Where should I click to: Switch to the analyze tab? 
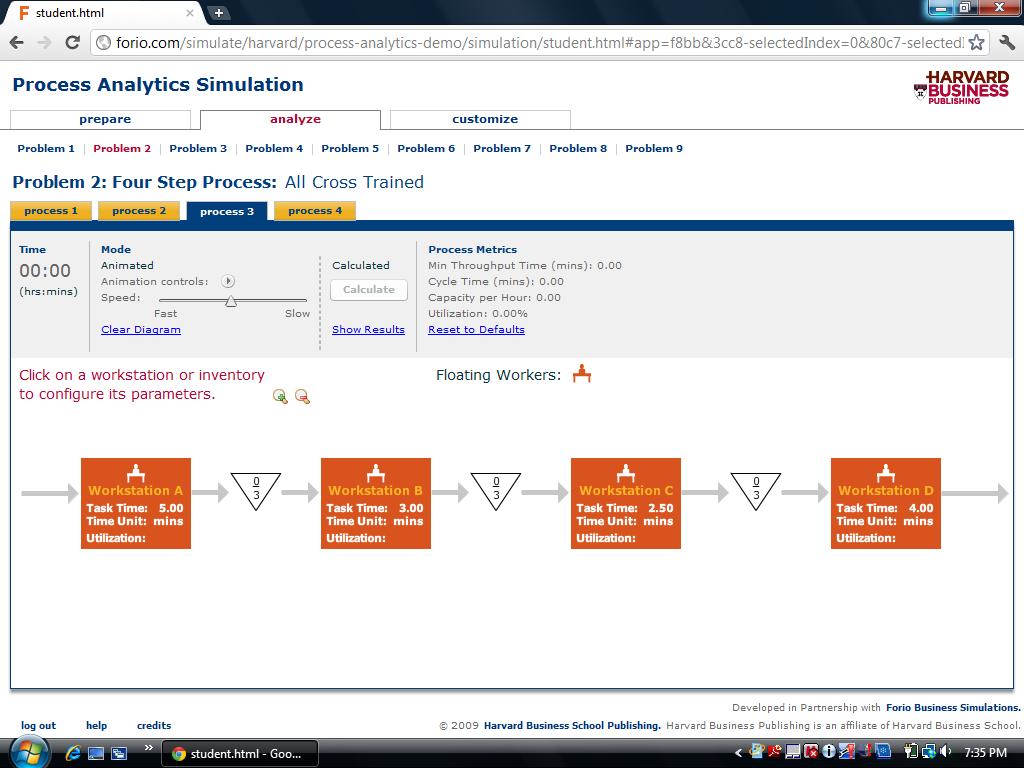(291, 119)
